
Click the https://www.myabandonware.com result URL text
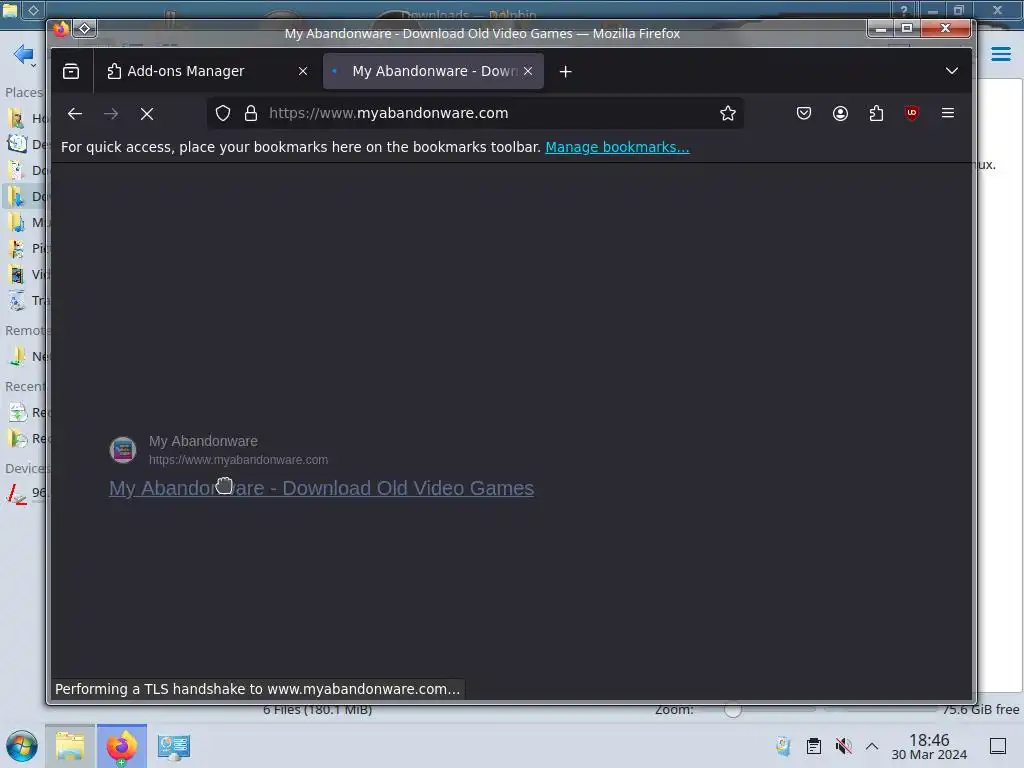(x=238, y=460)
